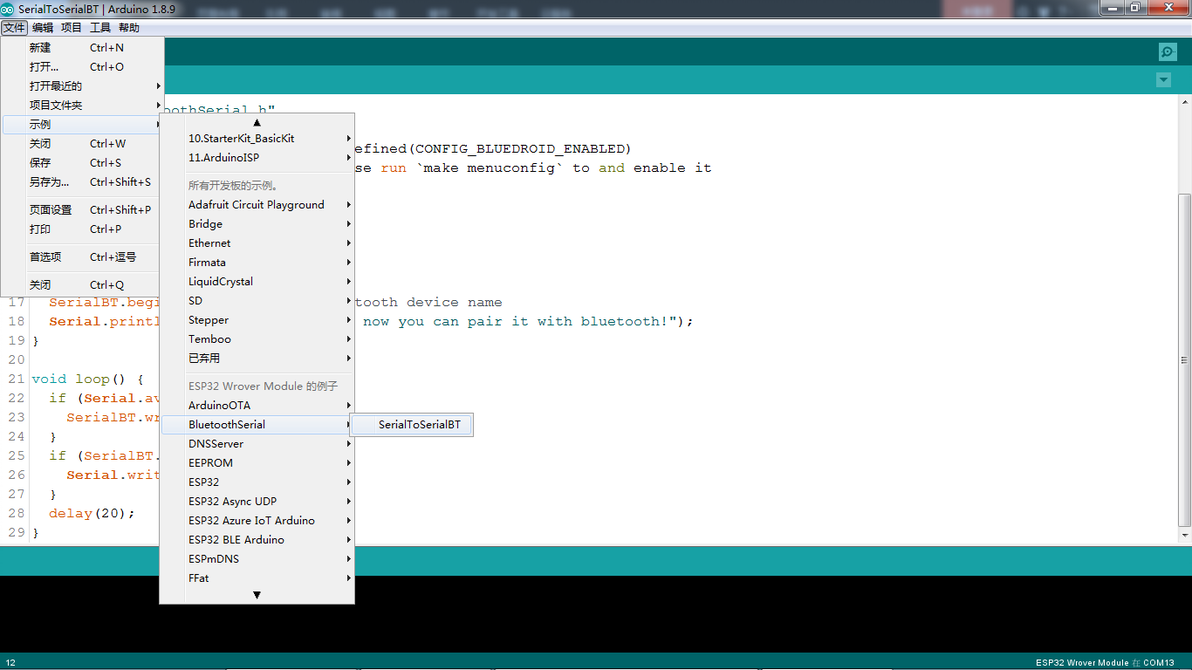The width and height of the screenshot is (1192, 670).
Task: Click the Arduino logo in title bar
Action: point(8,9)
